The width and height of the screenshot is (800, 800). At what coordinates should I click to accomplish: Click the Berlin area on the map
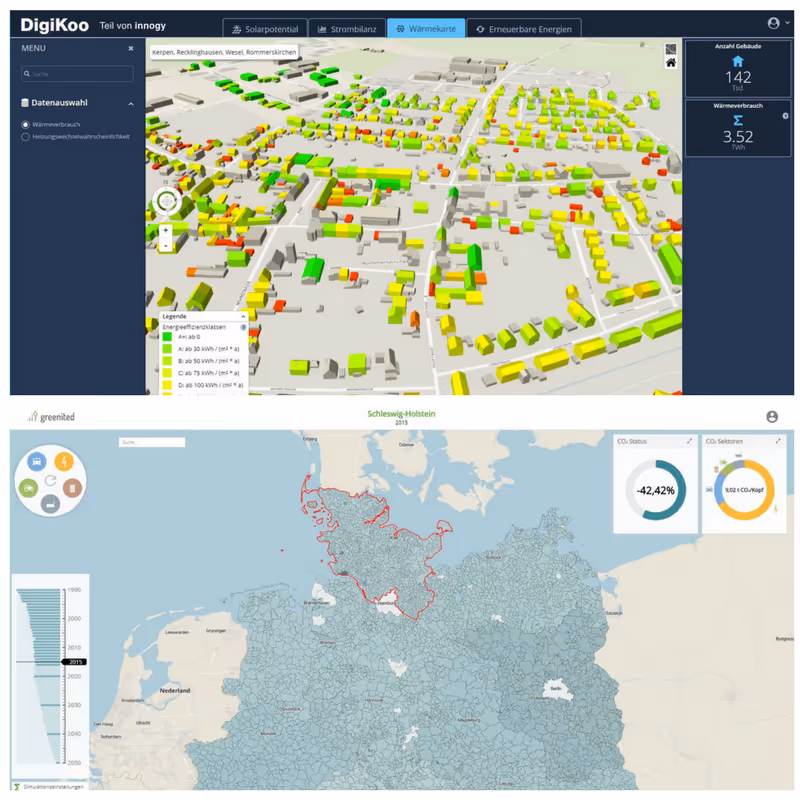point(557,689)
